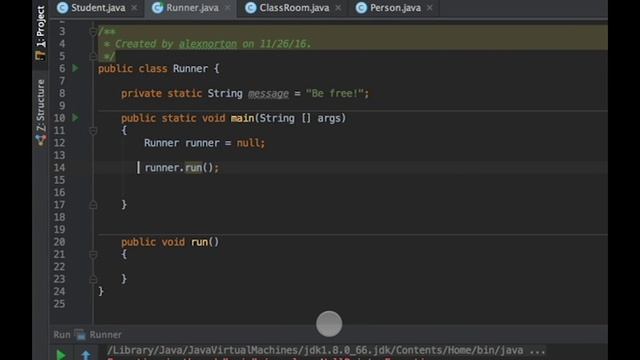Open the ClassRoom.java tab
Image resolution: width=640 pixels, height=360 pixels.
(x=294, y=8)
